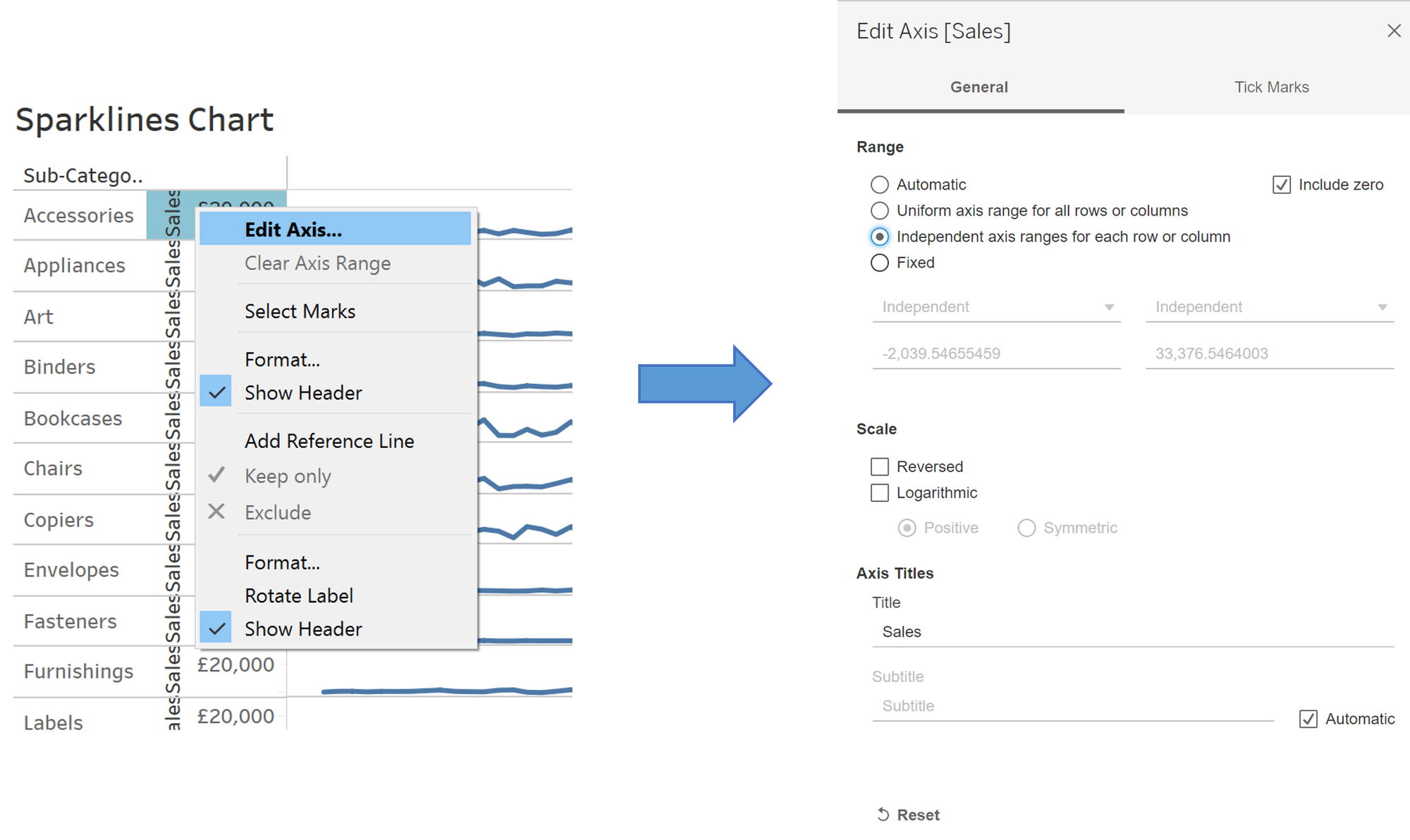Click the Keep only checkmark icon
The image size is (1410, 840).
coord(216,476)
